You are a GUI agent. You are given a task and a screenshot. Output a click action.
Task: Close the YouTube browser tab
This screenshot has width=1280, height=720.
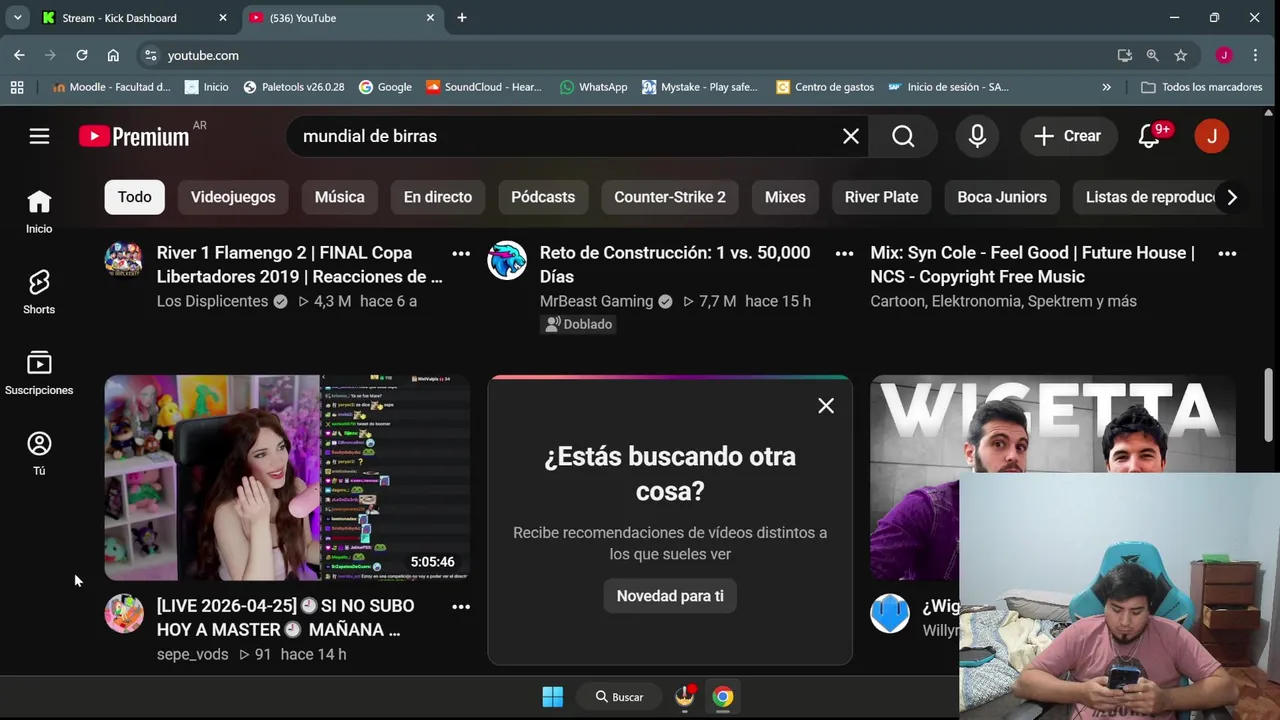(431, 18)
